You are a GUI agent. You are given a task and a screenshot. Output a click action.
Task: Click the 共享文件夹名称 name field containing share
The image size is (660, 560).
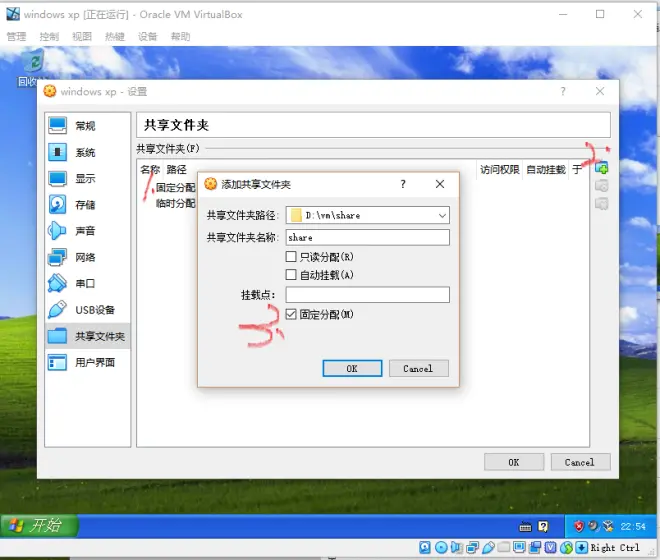point(367,237)
